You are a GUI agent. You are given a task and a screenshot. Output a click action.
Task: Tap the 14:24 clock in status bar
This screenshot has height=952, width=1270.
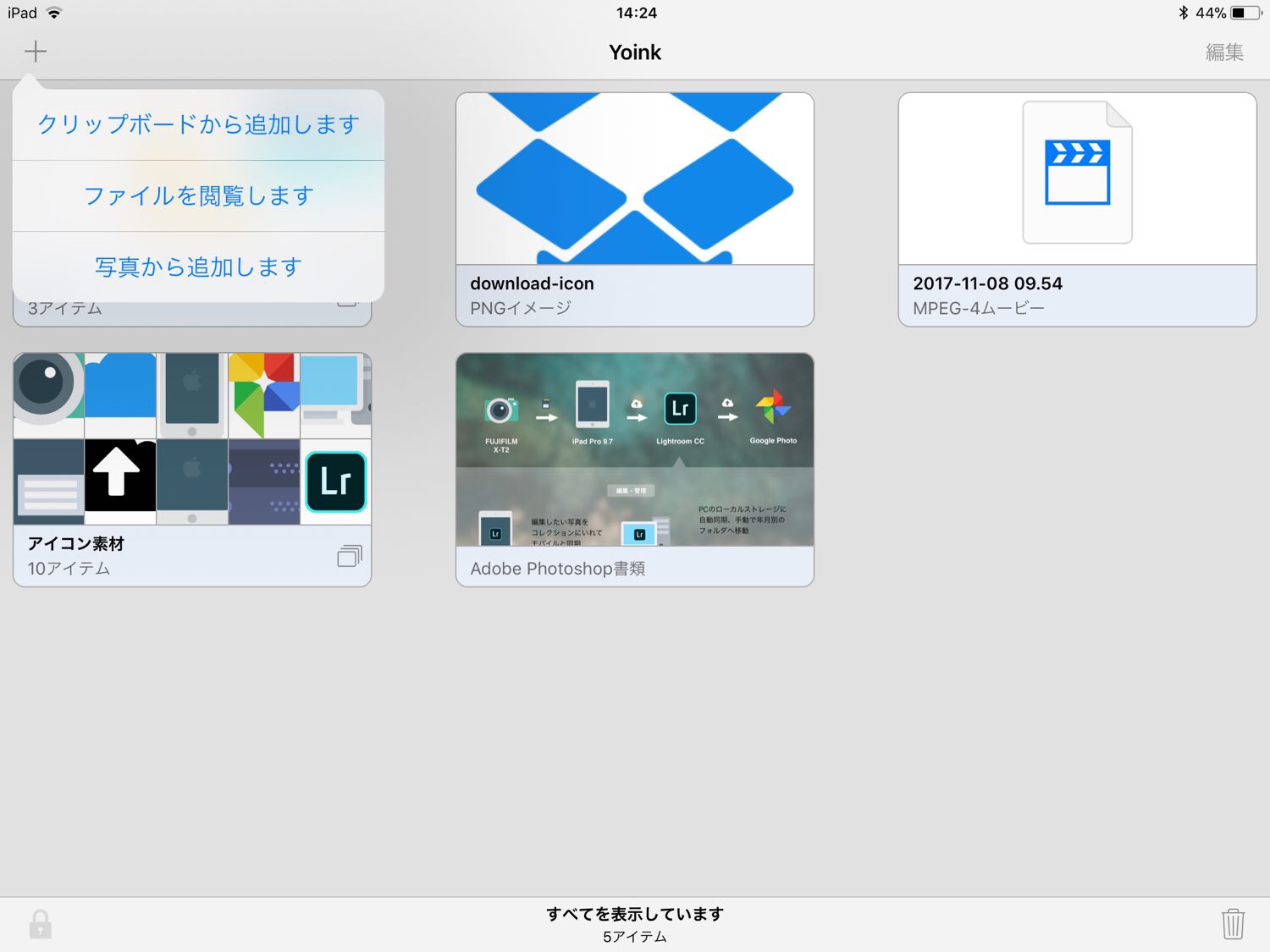click(636, 13)
